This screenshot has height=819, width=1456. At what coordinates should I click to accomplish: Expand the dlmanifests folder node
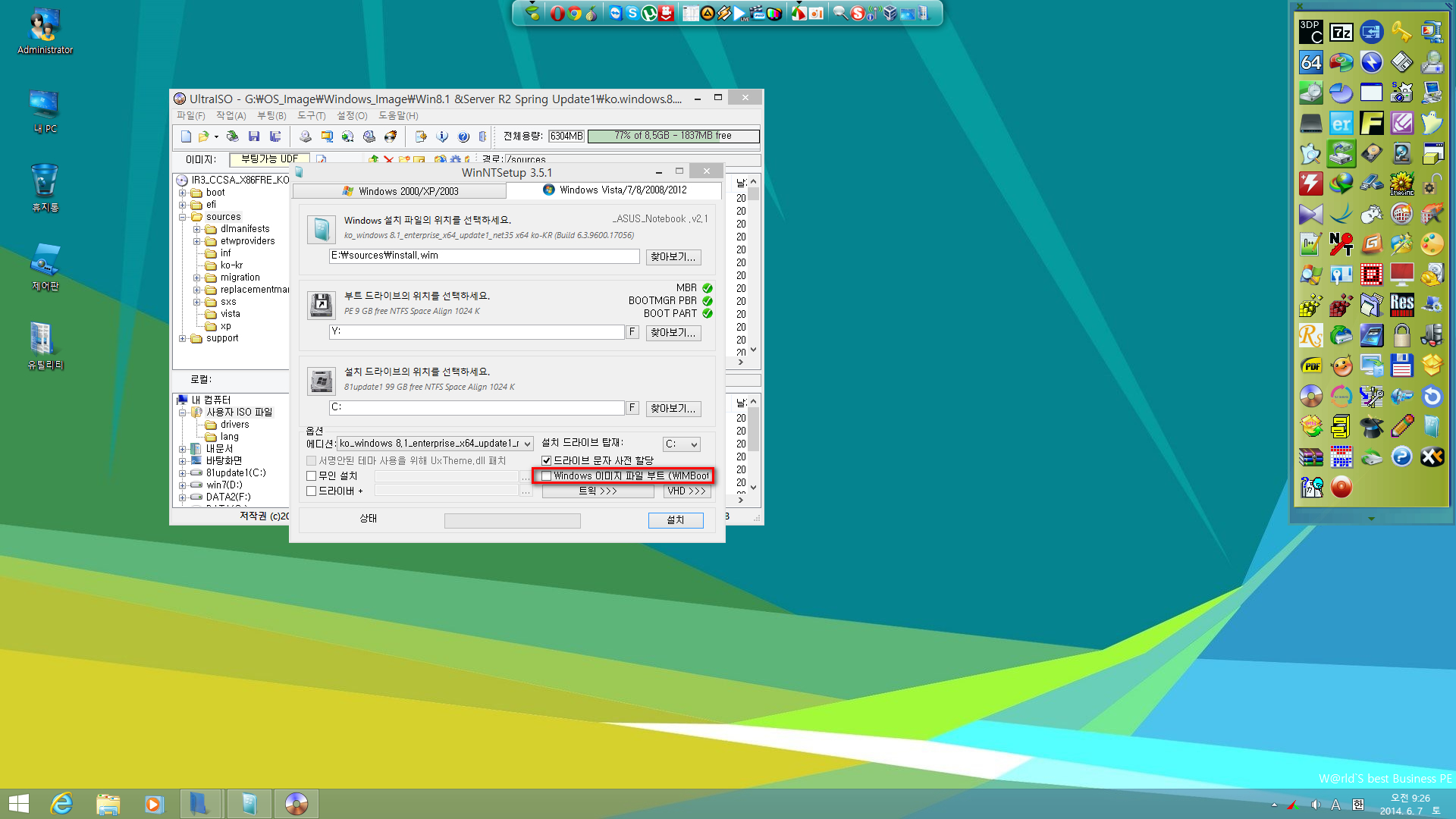tap(197, 229)
